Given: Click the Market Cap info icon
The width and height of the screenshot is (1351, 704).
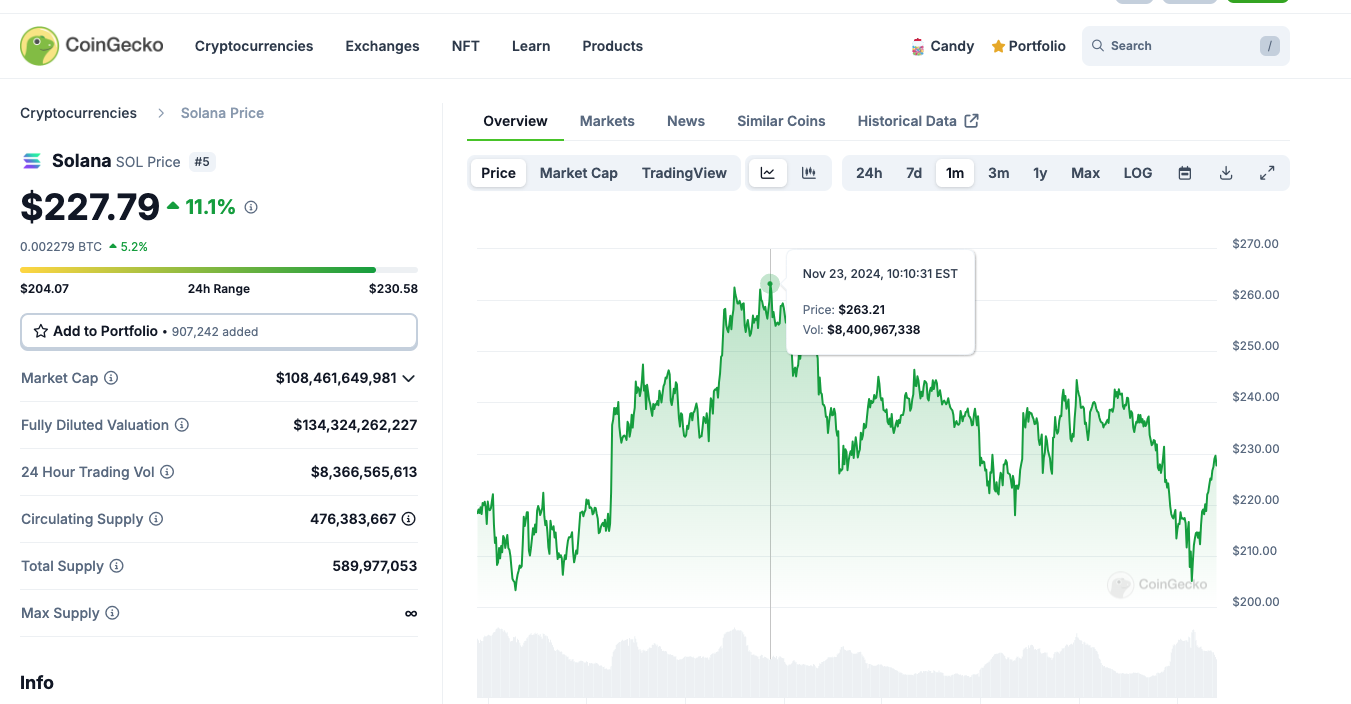Looking at the screenshot, I should pos(111,378).
